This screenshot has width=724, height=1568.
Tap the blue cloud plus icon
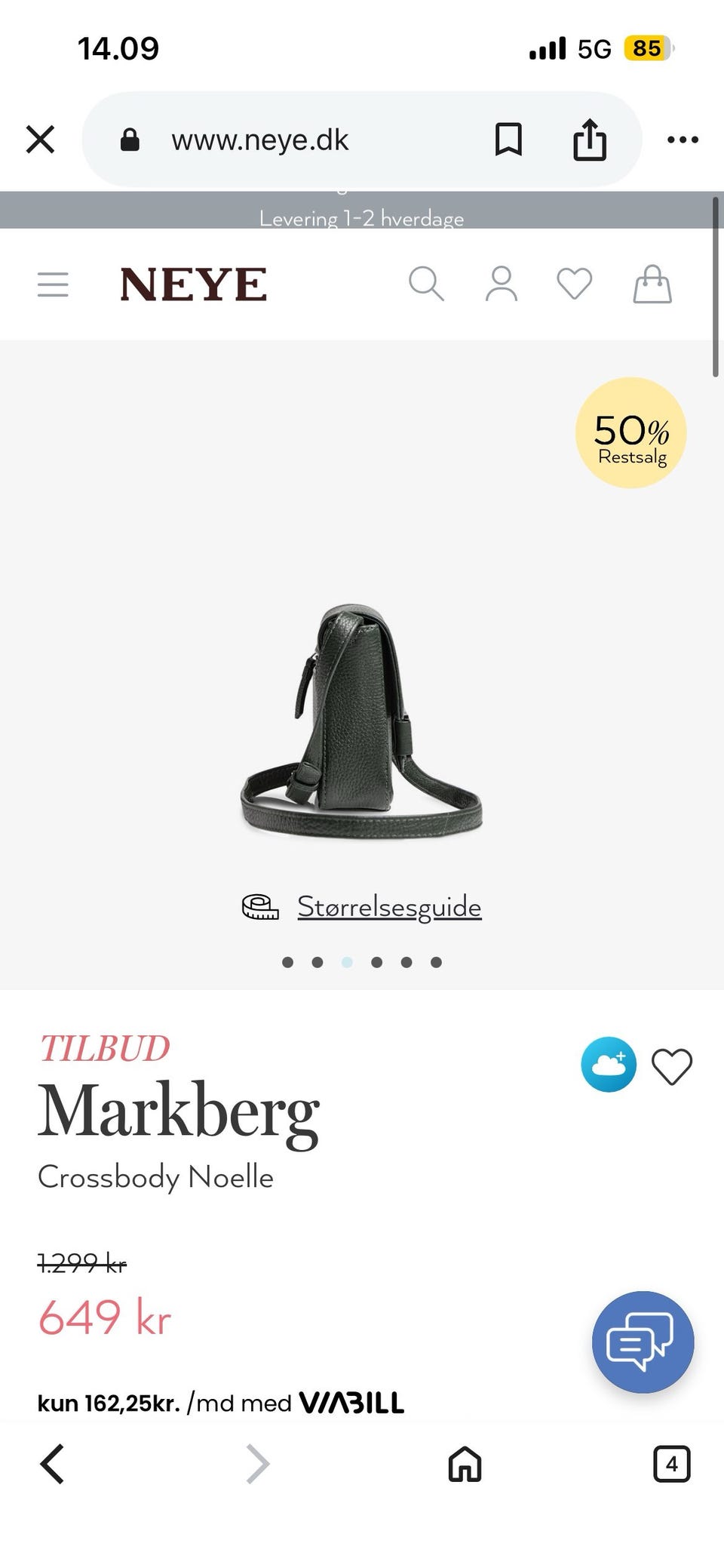click(609, 1065)
